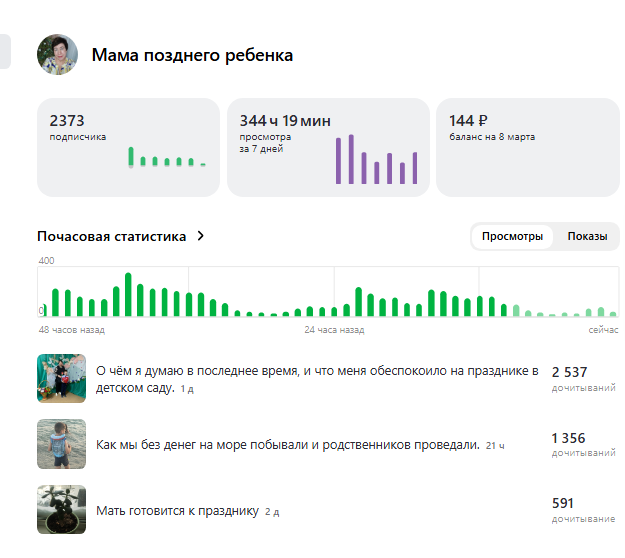The width and height of the screenshot is (625, 558).
Task: Open article Мать готовится к празднику
Action: coord(177,511)
